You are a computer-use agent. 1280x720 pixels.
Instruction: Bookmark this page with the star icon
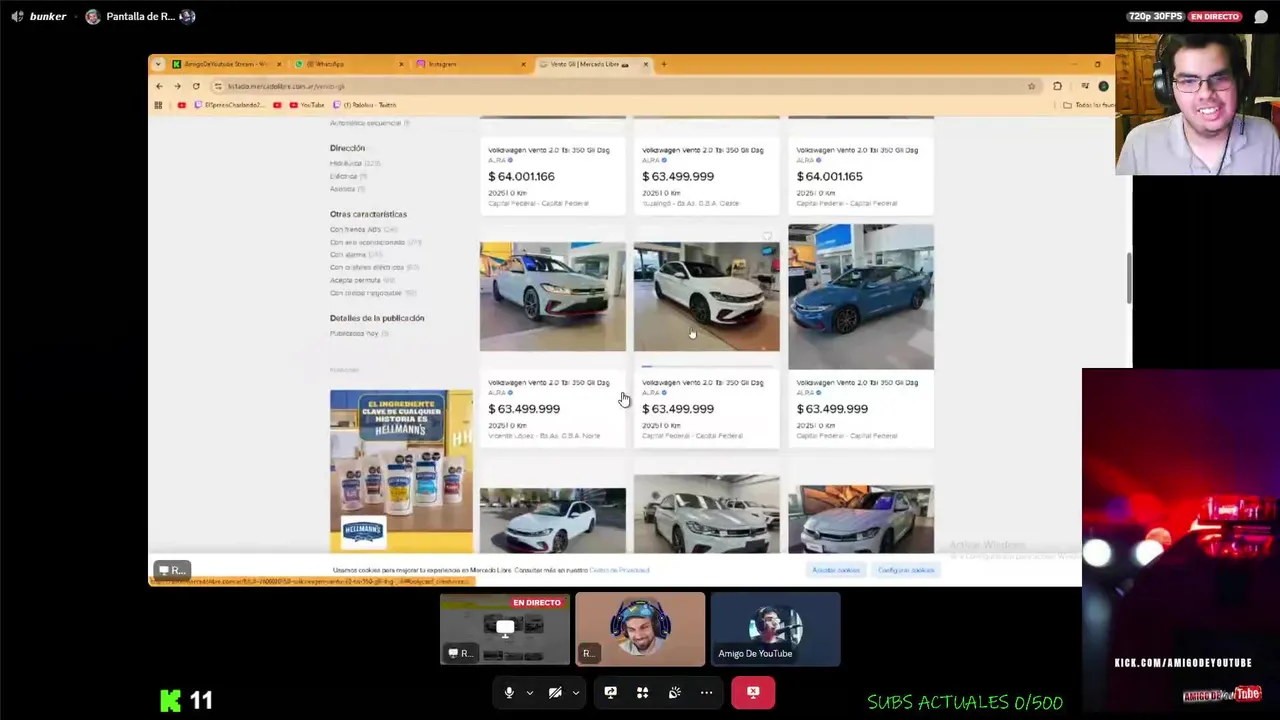(x=1031, y=86)
